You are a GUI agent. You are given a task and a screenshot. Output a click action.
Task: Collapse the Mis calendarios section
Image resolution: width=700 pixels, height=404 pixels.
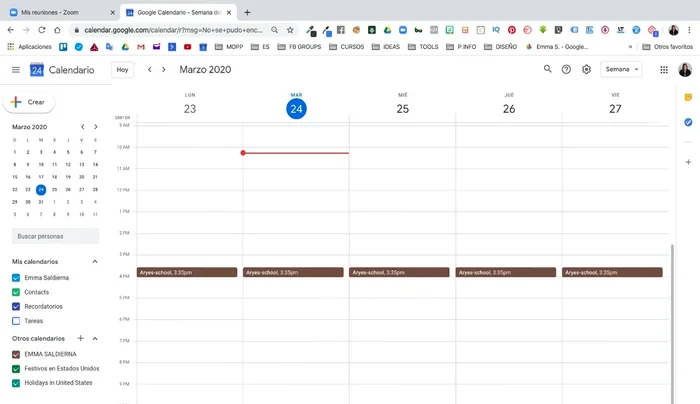[95, 262]
